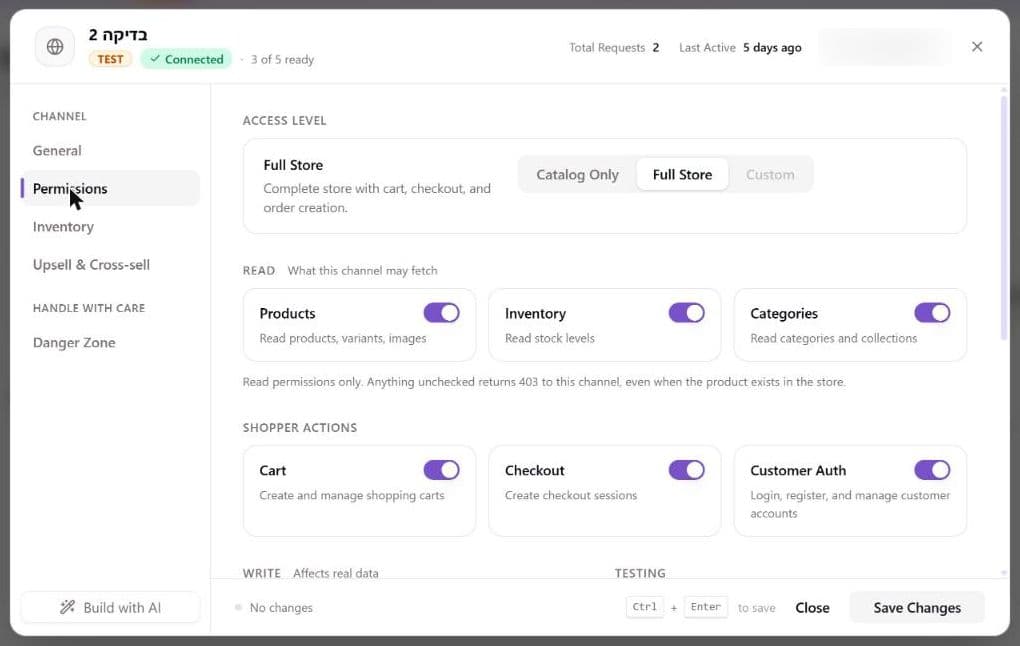This screenshot has width=1020, height=646.
Task: Select Catalog Only access level
Action: tap(577, 174)
